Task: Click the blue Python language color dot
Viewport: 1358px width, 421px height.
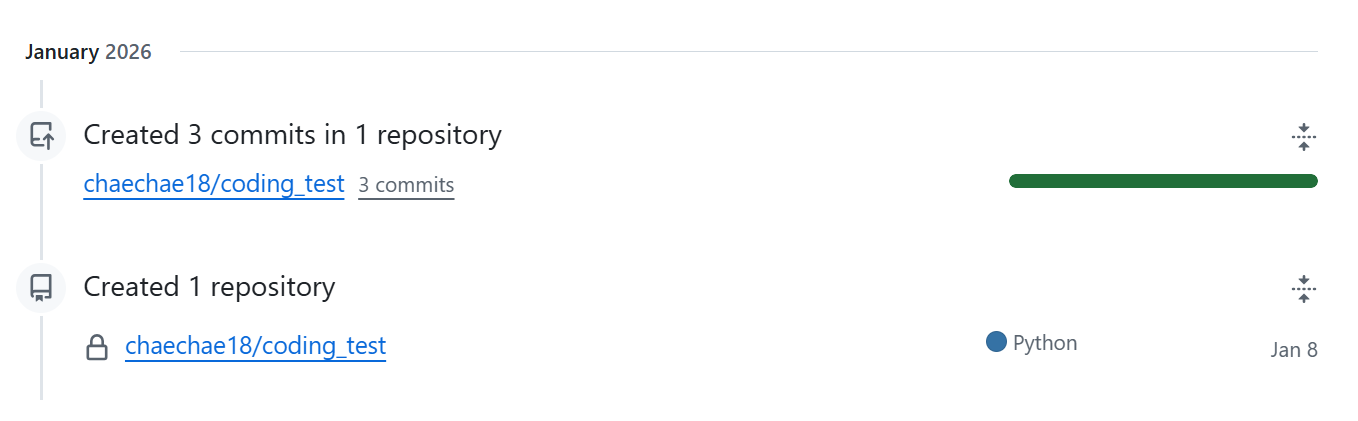Action: (x=996, y=342)
